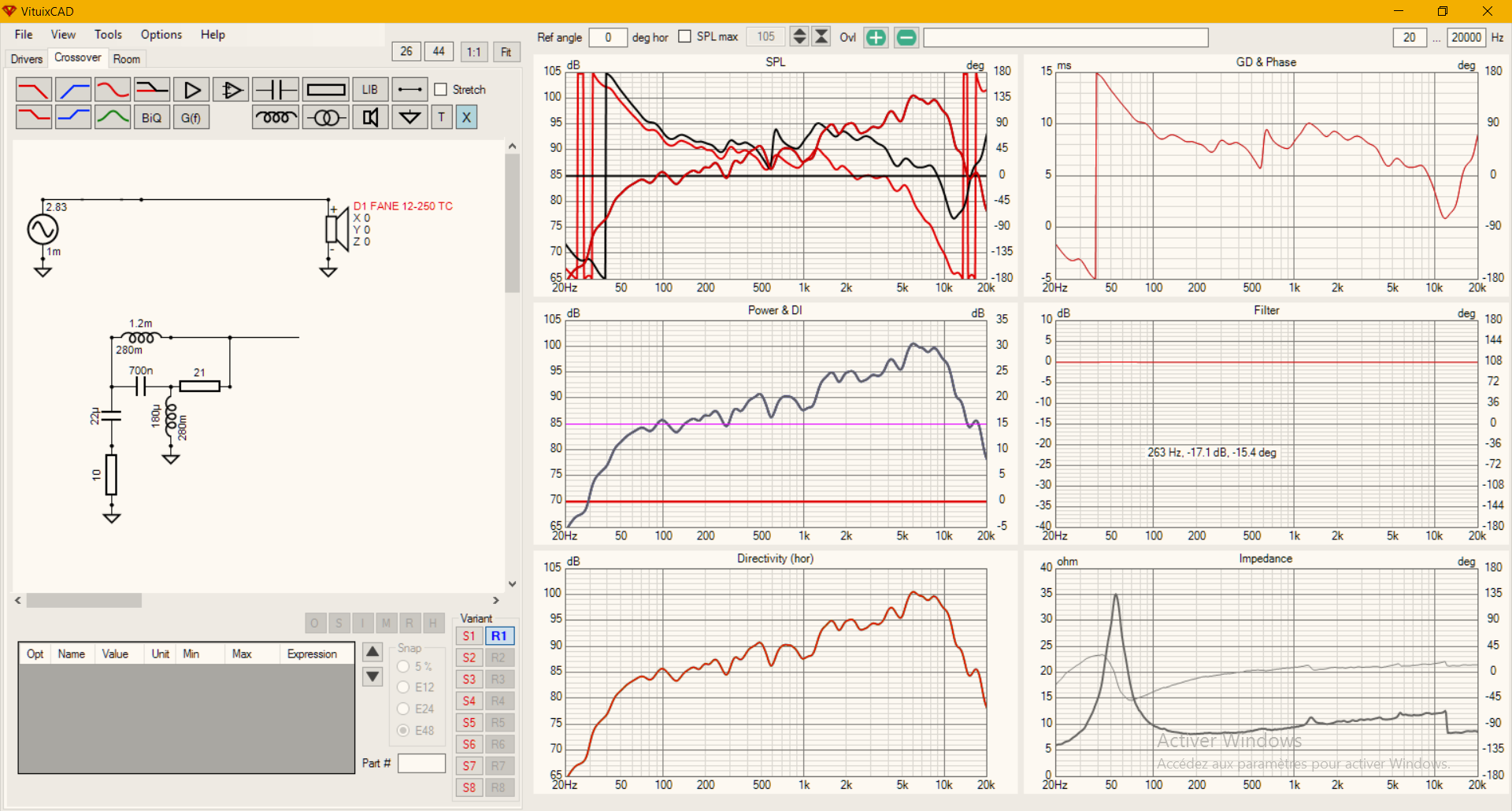This screenshot has height=811, width=1512.
Task: Click the schematic horizontal scrollbar thumb
Action: (84, 600)
